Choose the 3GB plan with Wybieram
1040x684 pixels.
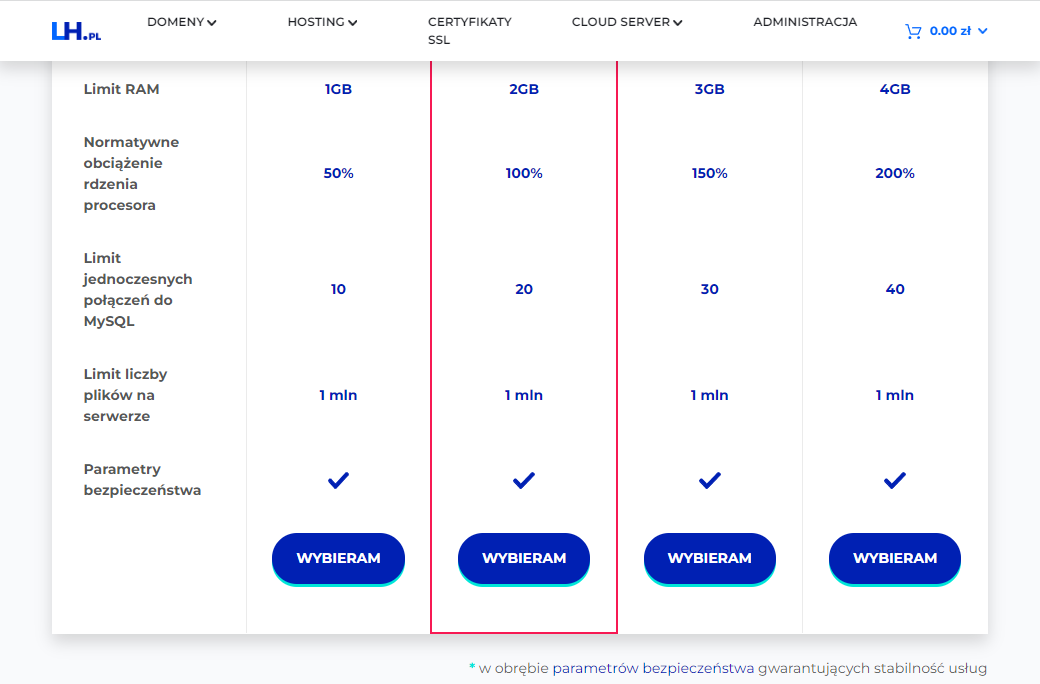(710, 559)
